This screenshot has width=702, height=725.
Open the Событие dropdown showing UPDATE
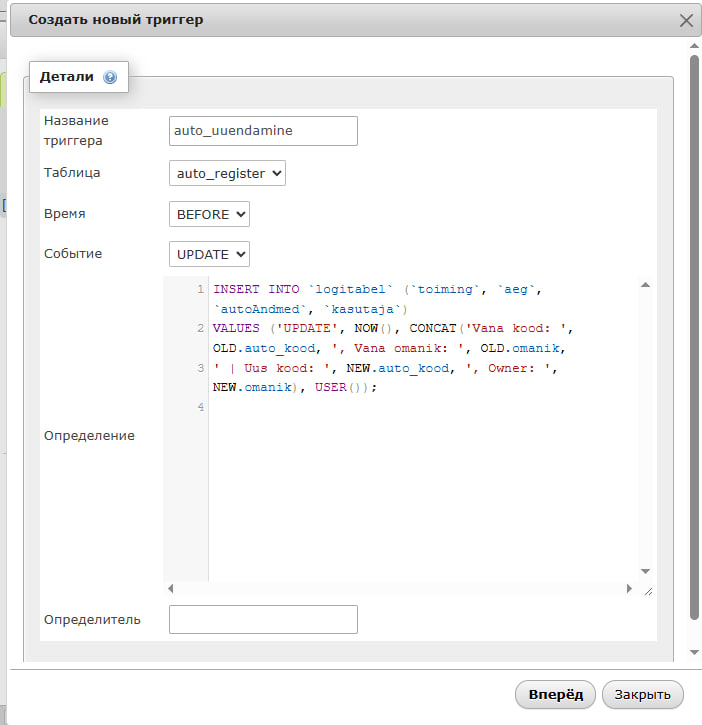pyautogui.click(x=209, y=254)
